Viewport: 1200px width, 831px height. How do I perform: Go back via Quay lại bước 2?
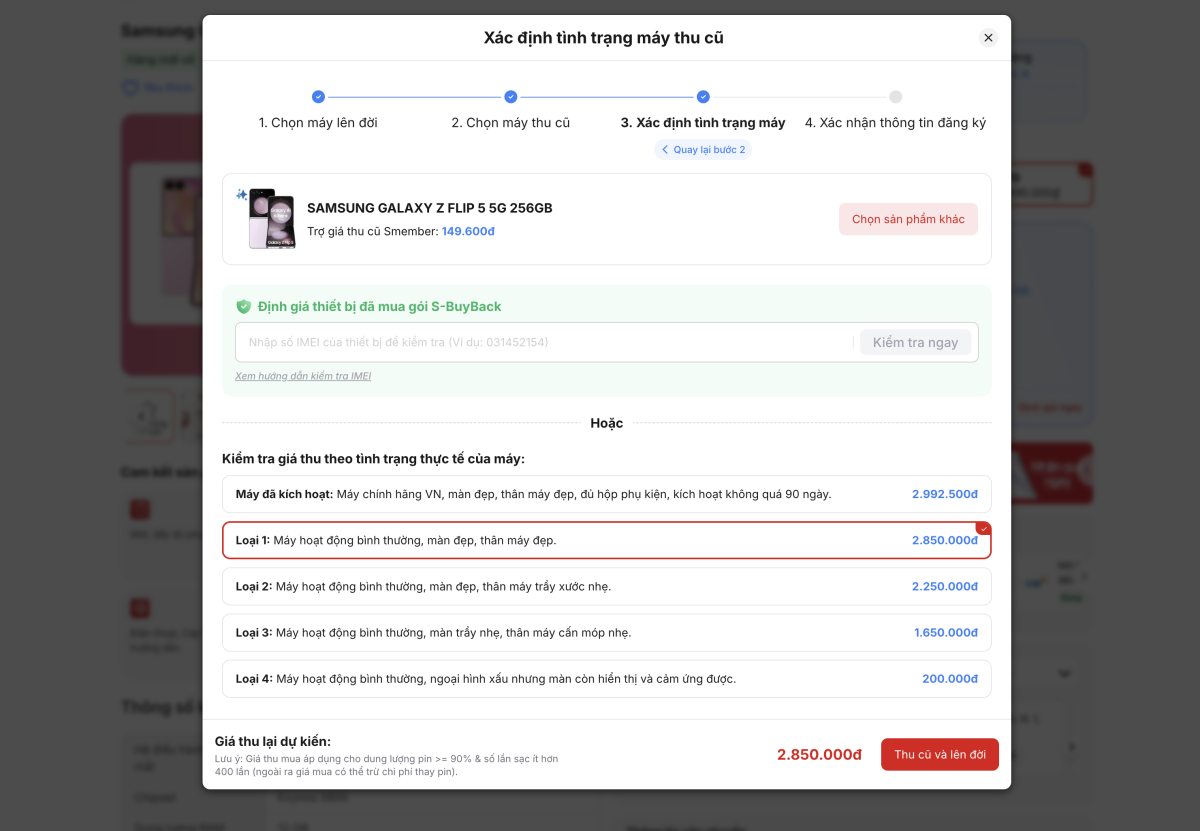tap(703, 150)
